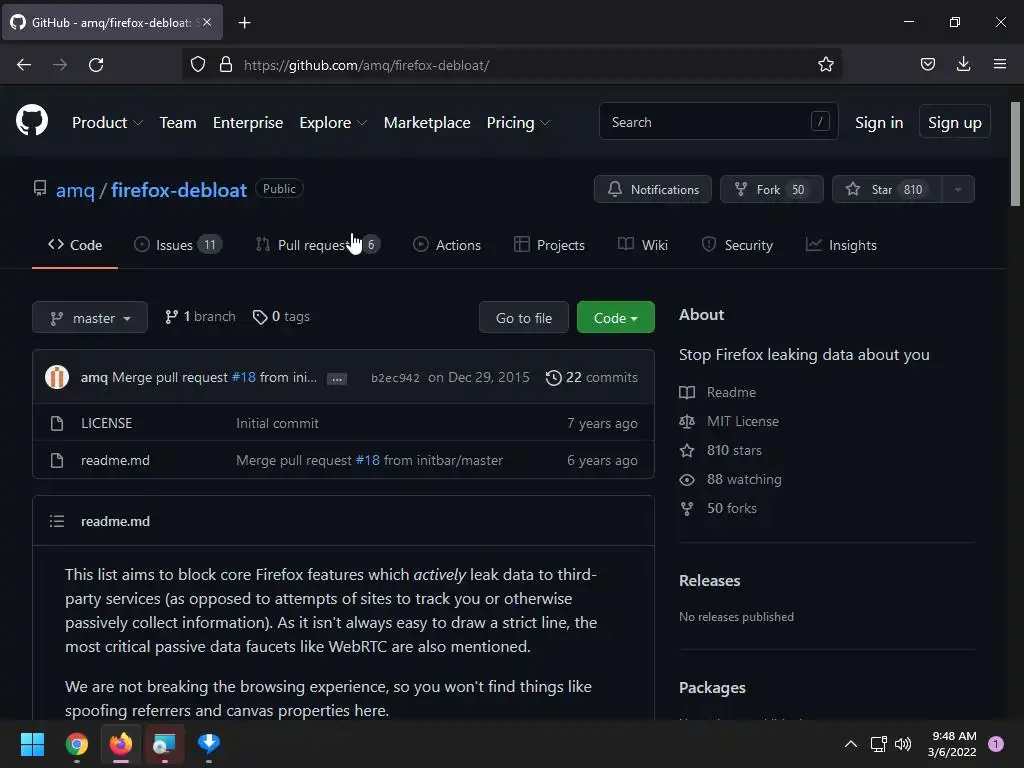Image resolution: width=1024 pixels, height=768 pixels.
Task: Star the repository with Star button
Action: (x=887, y=189)
